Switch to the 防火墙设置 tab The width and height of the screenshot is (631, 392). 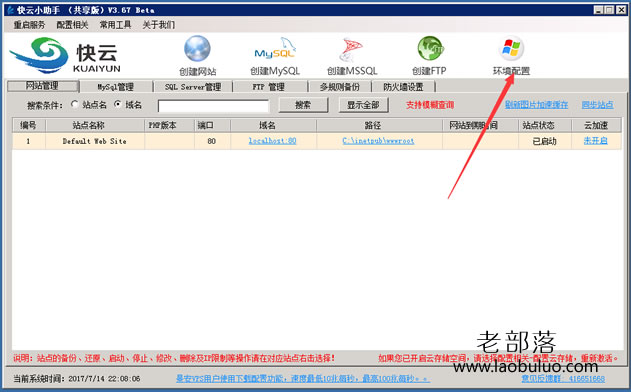[403, 87]
